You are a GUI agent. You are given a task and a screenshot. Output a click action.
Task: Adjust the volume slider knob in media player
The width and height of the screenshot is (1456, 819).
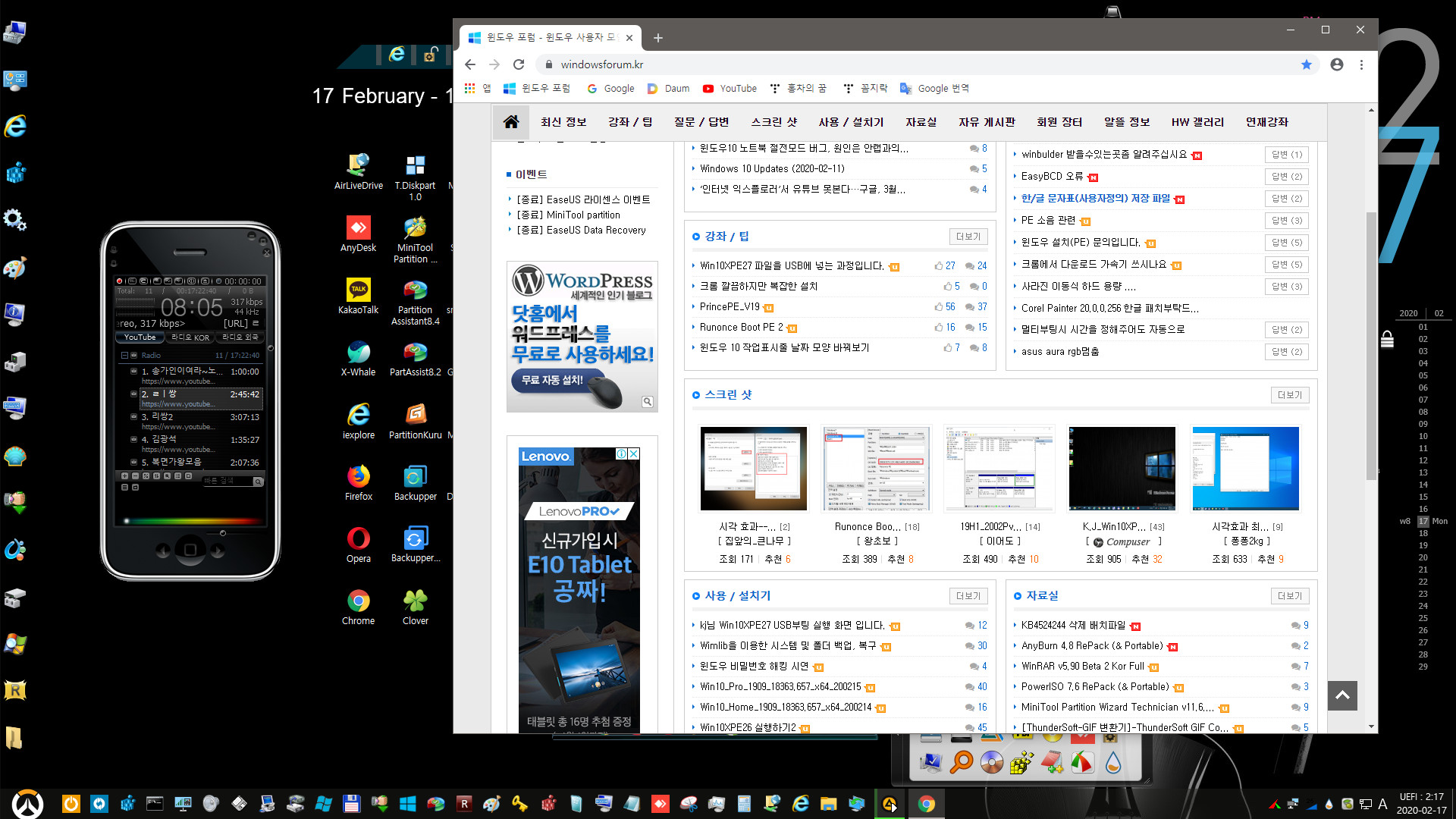click(x=222, y=533)
